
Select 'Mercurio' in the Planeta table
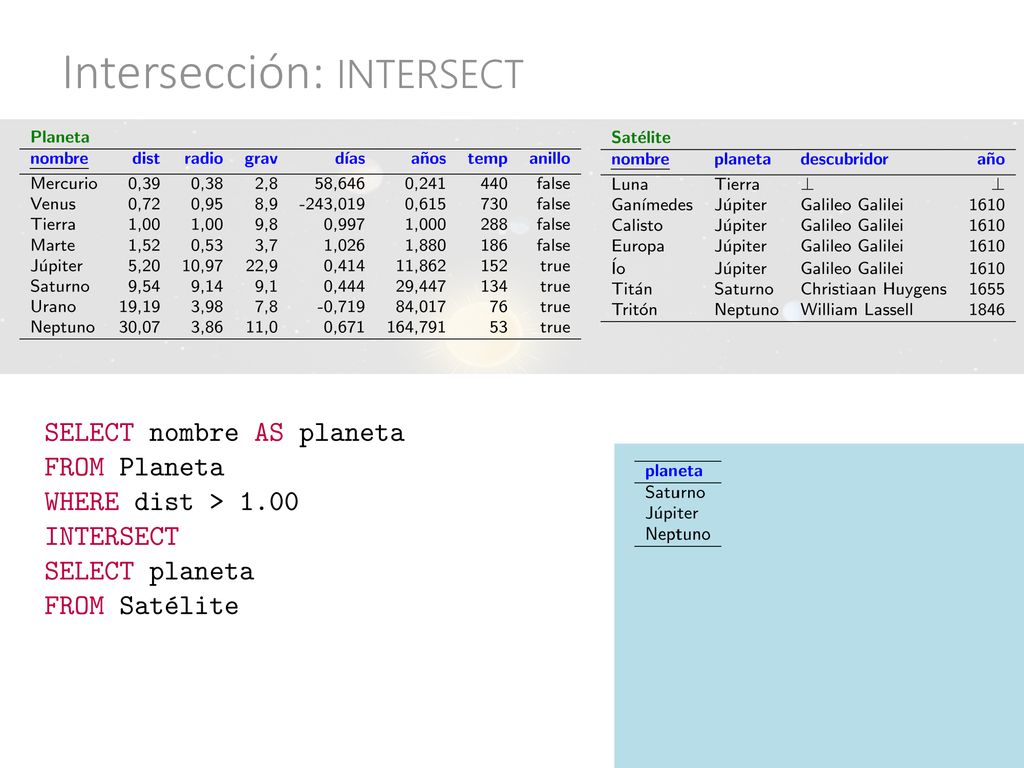pos(63,184)
